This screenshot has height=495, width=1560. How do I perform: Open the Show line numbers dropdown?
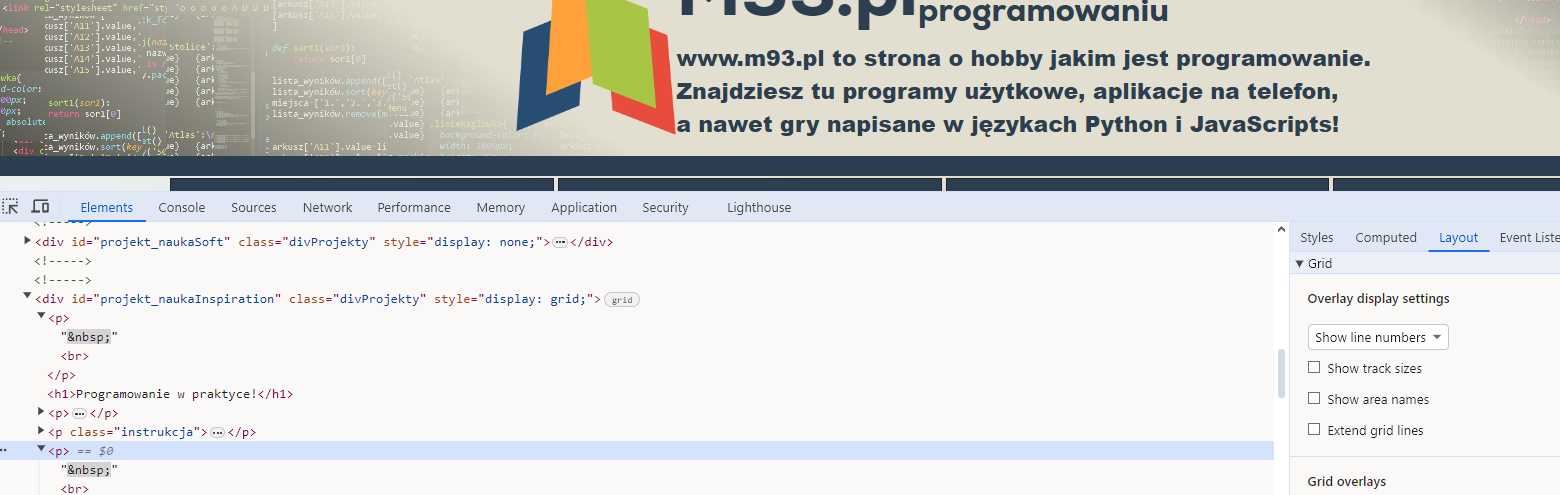coord(1377,337)
